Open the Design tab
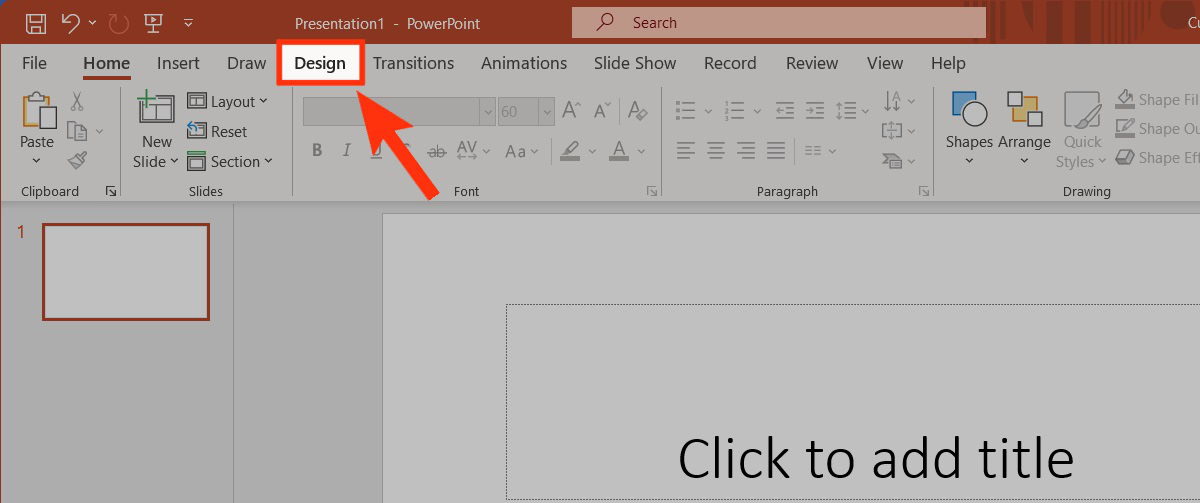 320,63
